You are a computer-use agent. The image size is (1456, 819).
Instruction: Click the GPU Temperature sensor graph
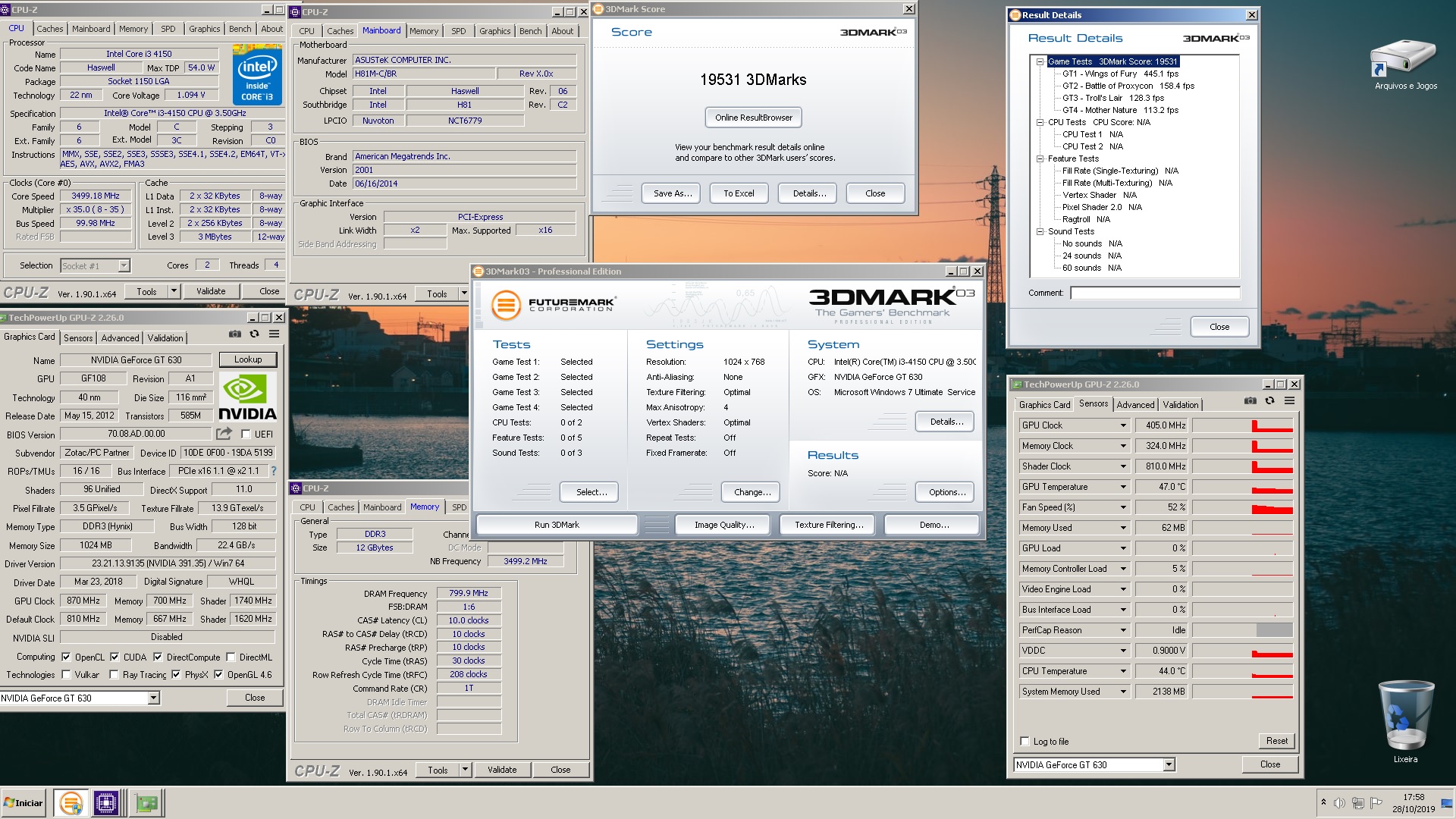click(x=1242, y=487)
